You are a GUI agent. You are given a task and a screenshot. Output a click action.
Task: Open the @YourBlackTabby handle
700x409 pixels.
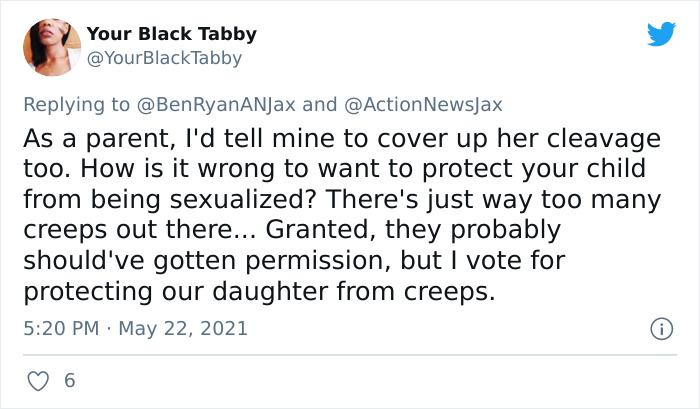click(165, 58)
